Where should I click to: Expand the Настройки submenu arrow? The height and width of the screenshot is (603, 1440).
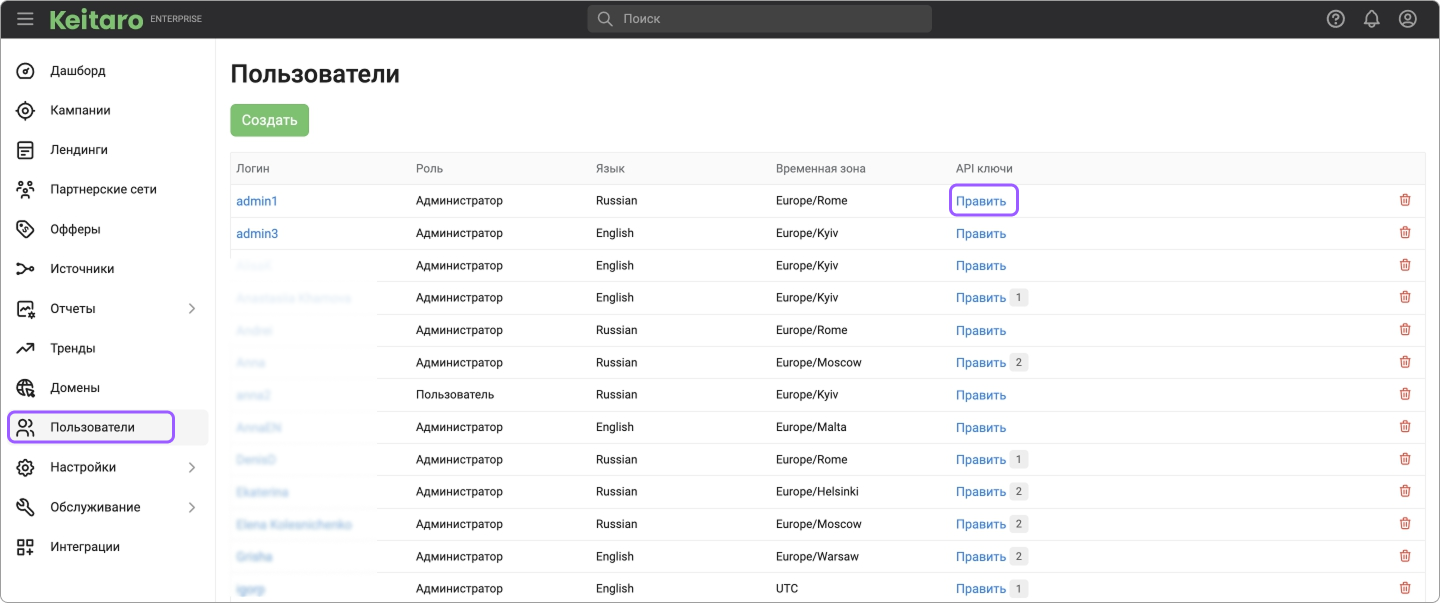[192, 467]
